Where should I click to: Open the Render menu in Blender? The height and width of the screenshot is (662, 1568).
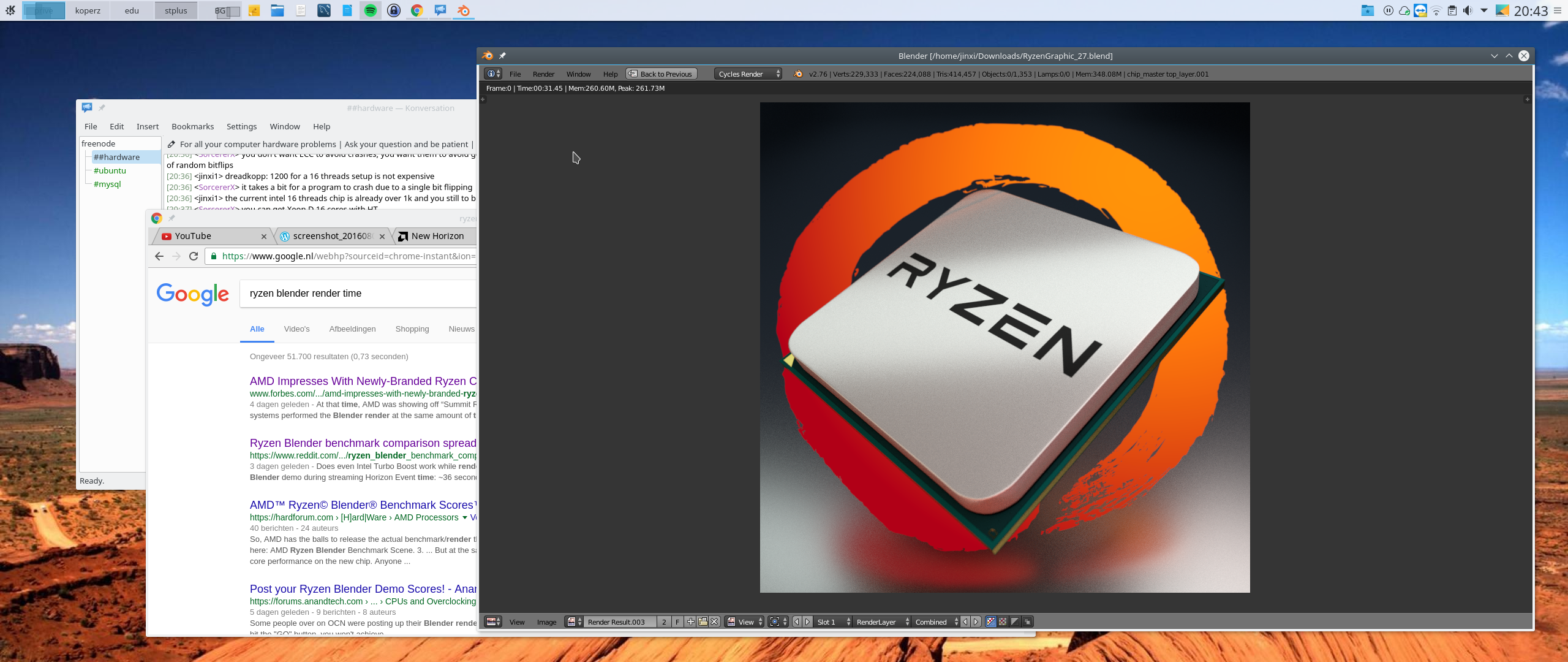[543, 74]
